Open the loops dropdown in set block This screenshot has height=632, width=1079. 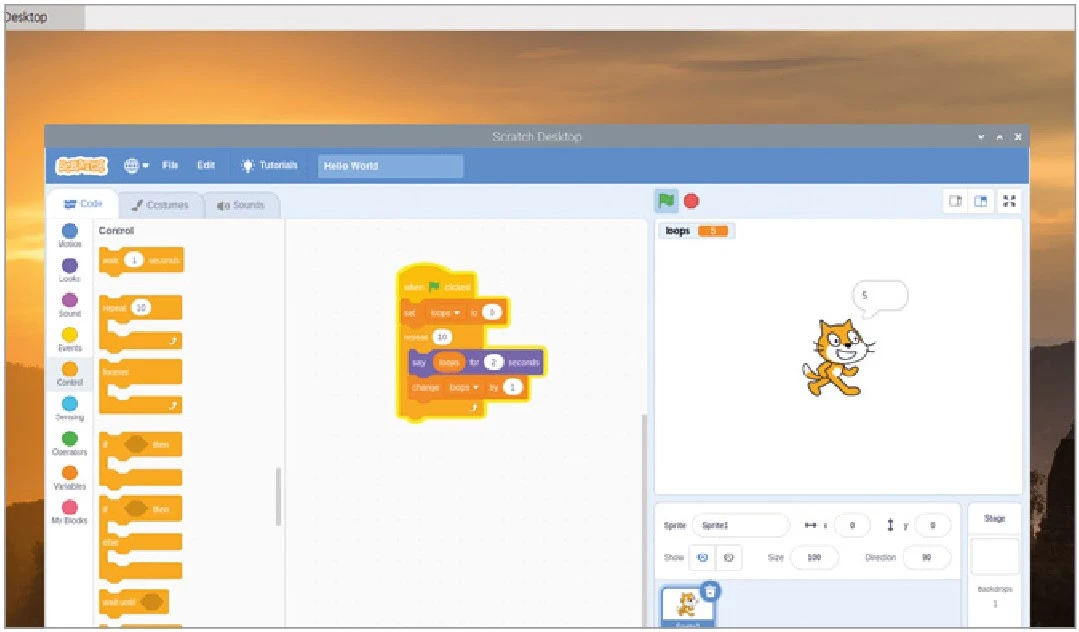click(445, 313)
